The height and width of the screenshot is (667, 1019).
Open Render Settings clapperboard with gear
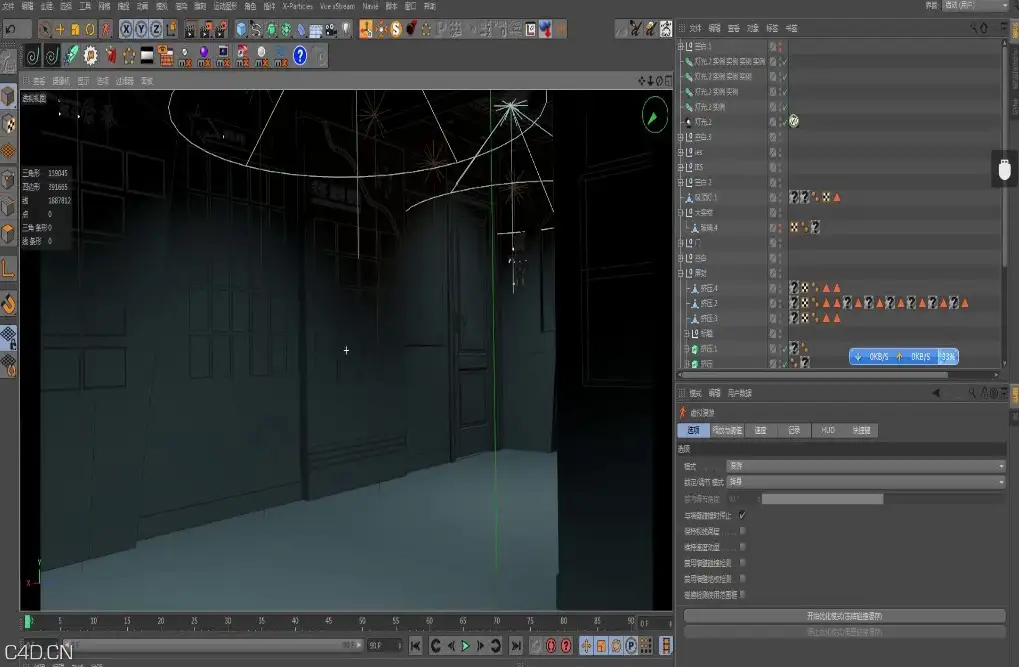click(x=222, y=29)
